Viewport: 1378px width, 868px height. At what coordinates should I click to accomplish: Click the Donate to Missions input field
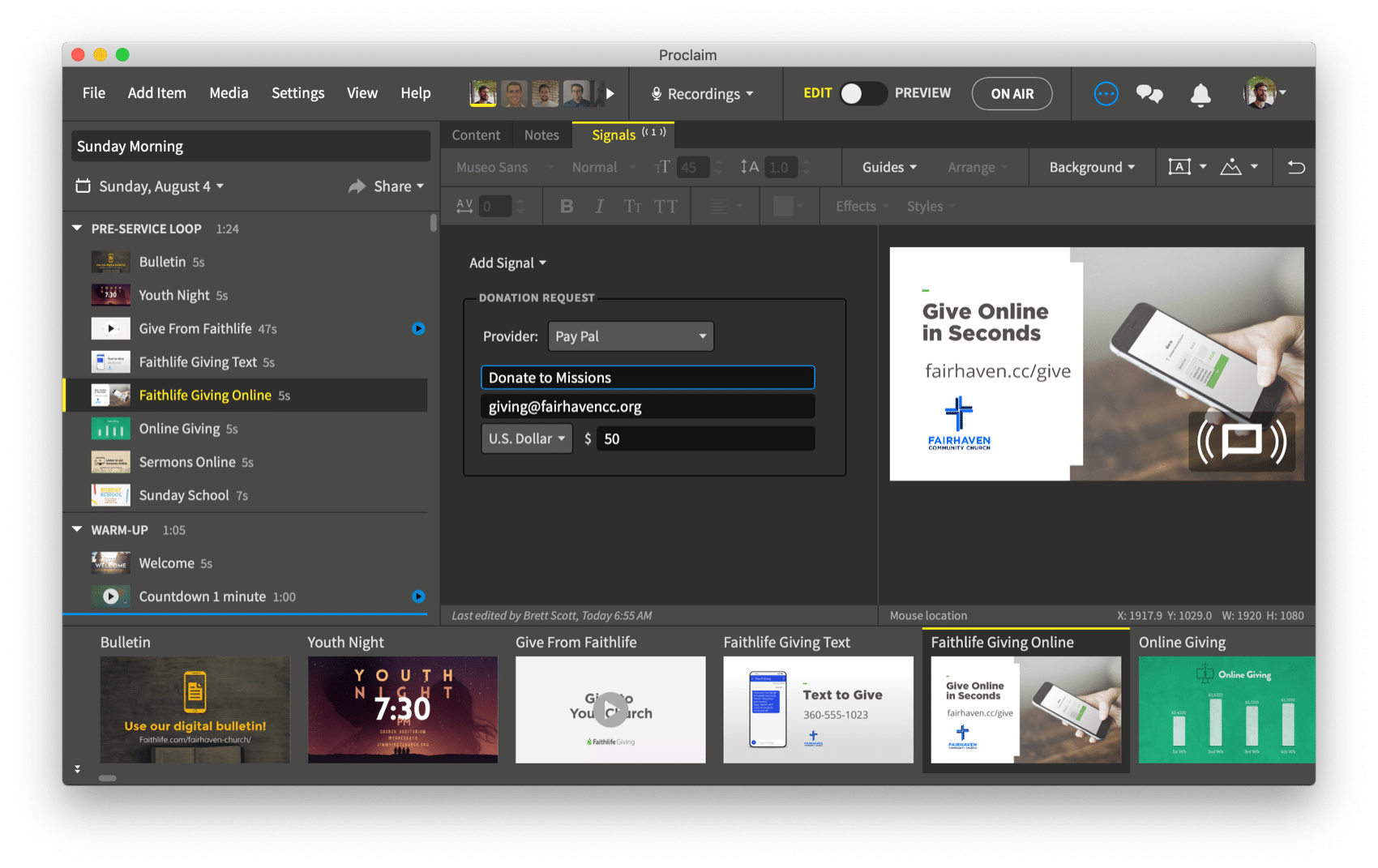click(x=648, y=378)
